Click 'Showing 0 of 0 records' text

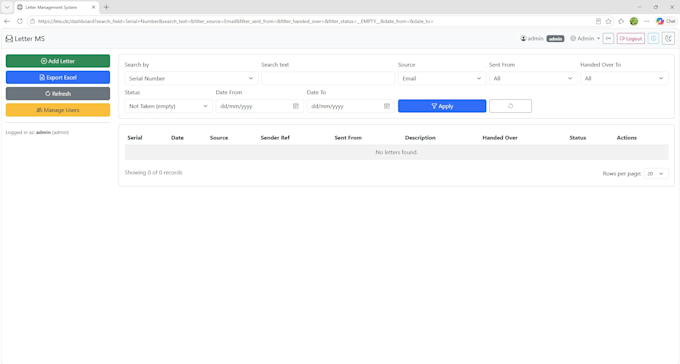point(154,173)
